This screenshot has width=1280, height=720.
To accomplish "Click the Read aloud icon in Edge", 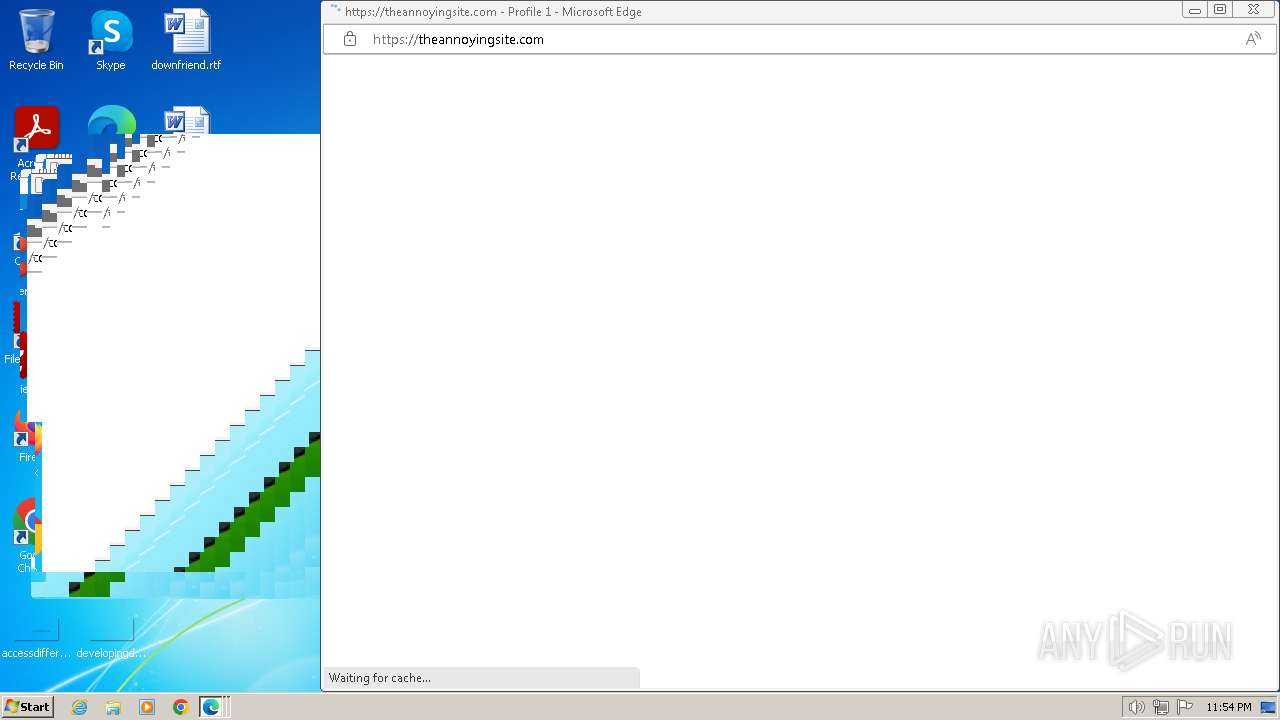I will point(1252,39).
